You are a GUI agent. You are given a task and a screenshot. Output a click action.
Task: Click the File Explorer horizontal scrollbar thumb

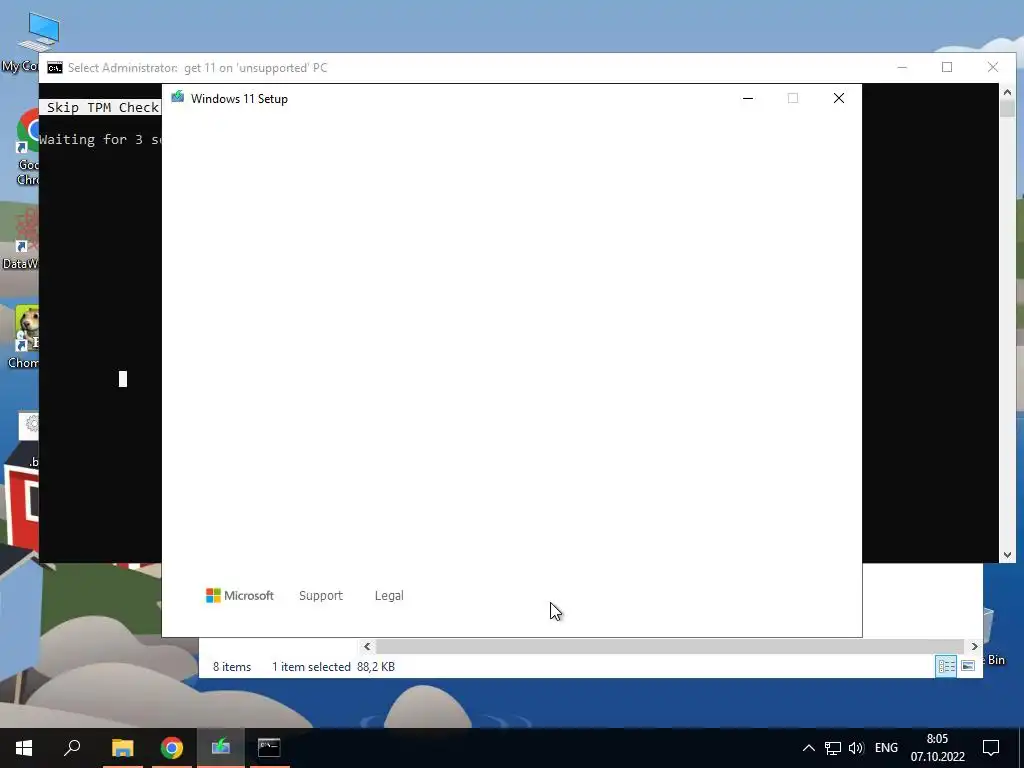669,647
